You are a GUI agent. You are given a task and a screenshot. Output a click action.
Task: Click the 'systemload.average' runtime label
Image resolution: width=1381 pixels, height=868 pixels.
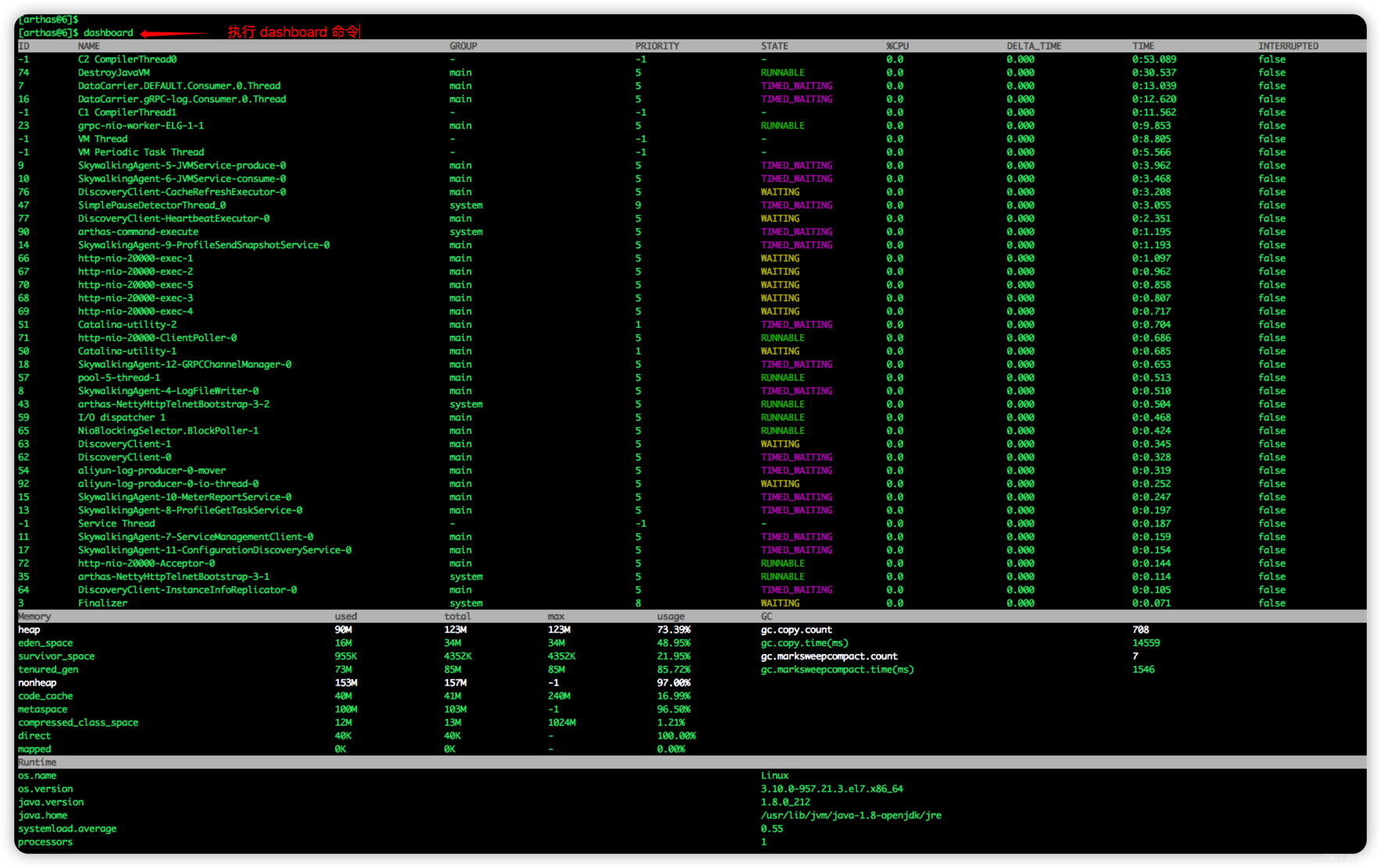[x=67, y=829]
